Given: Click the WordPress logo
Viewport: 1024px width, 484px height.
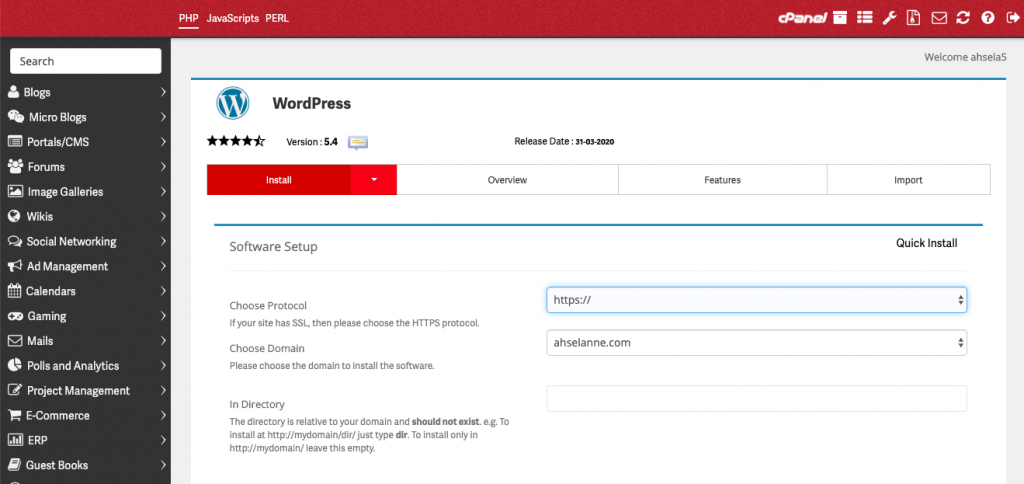Looking at the screenshot, I should (233, 103).
